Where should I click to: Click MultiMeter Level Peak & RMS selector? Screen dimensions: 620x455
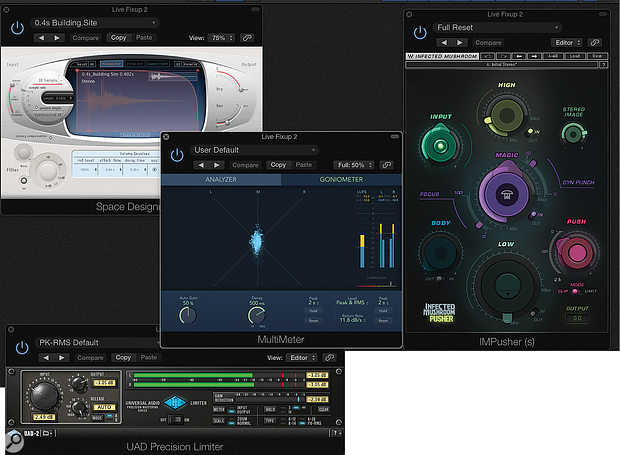click(x=351, y=302)
